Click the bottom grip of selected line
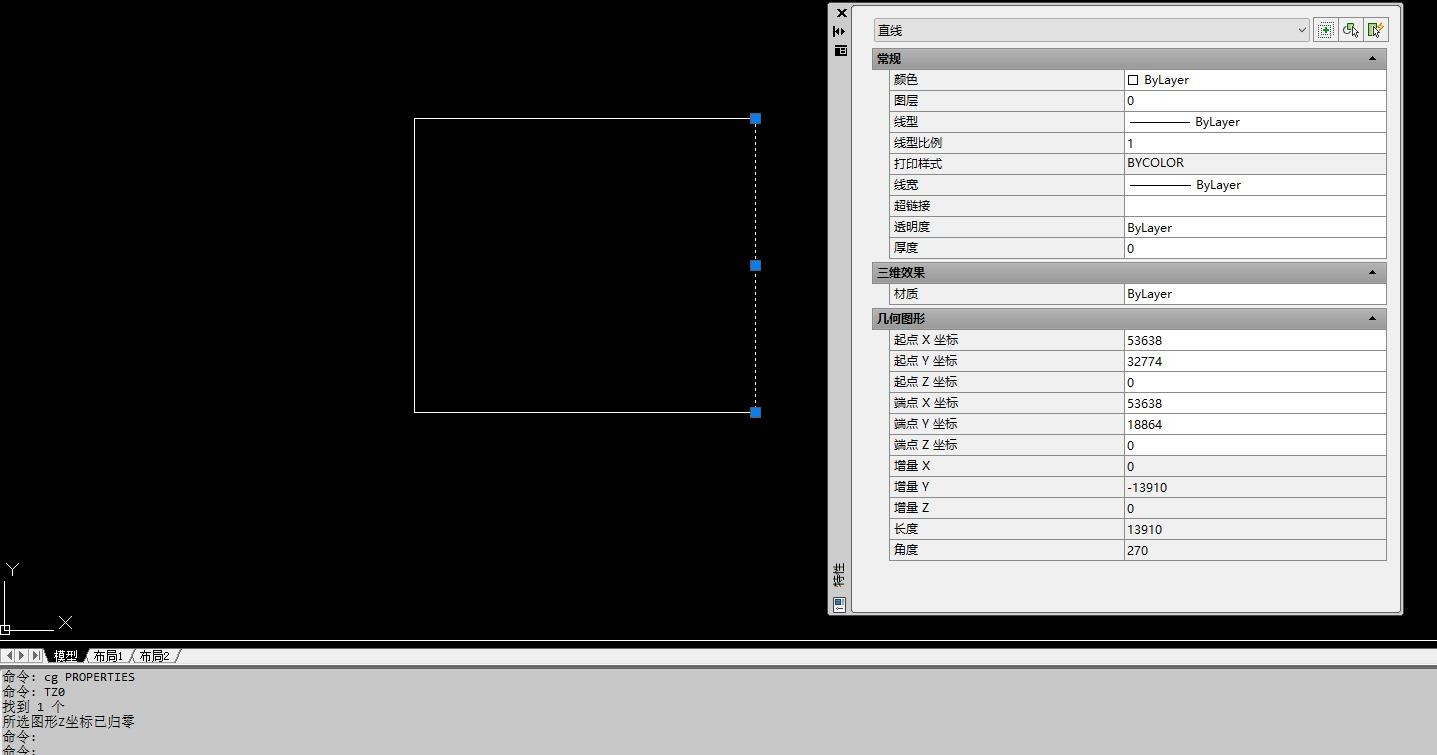This screenshot has width=1437, height=755. [x=755, y=412]
